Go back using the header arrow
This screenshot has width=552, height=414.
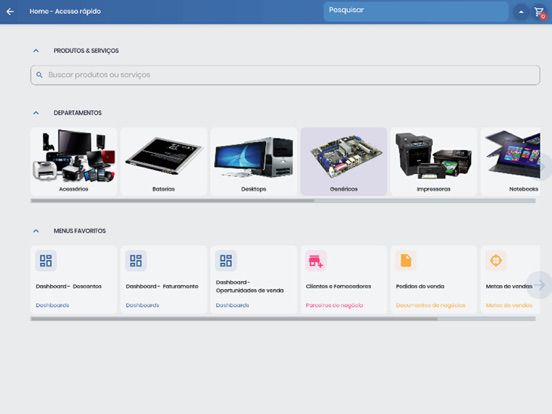(x=10, y=12)
